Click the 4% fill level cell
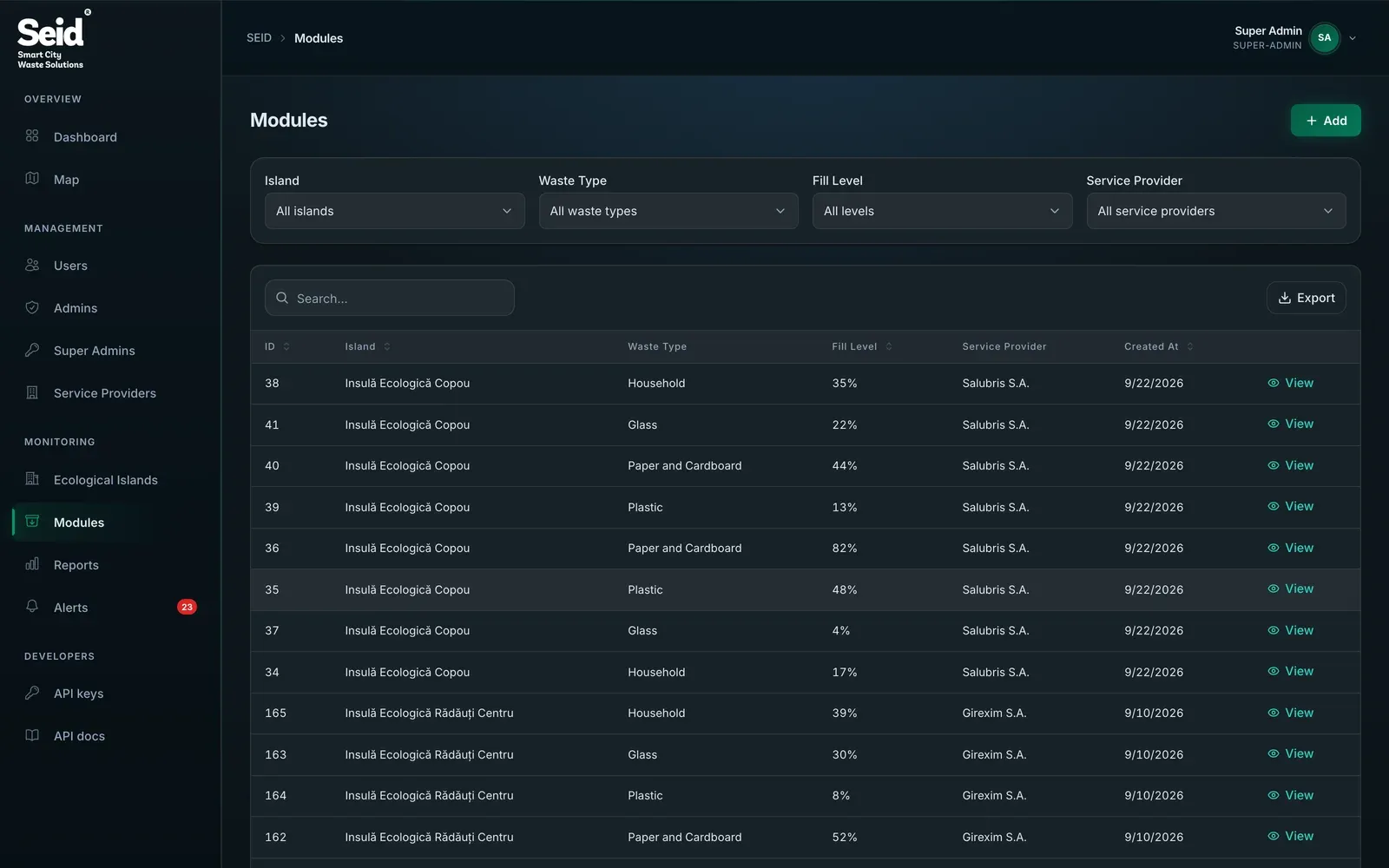 pyautogui.click(x=841, y=631)
